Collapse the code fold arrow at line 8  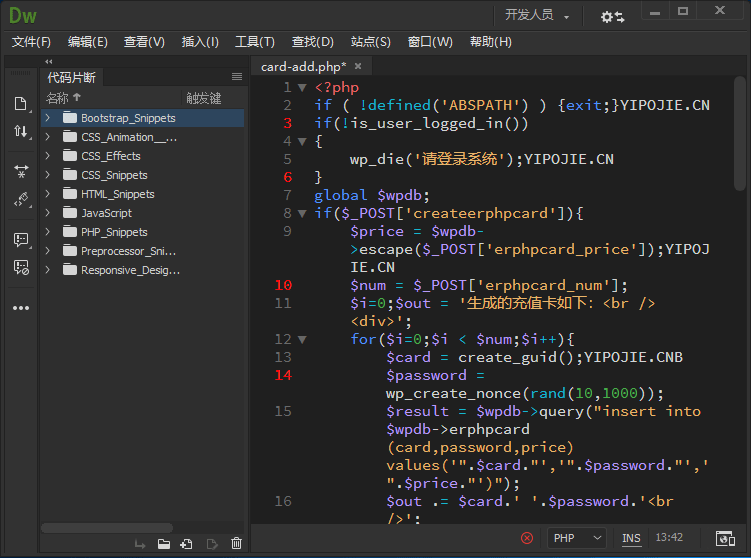(302, 213)
